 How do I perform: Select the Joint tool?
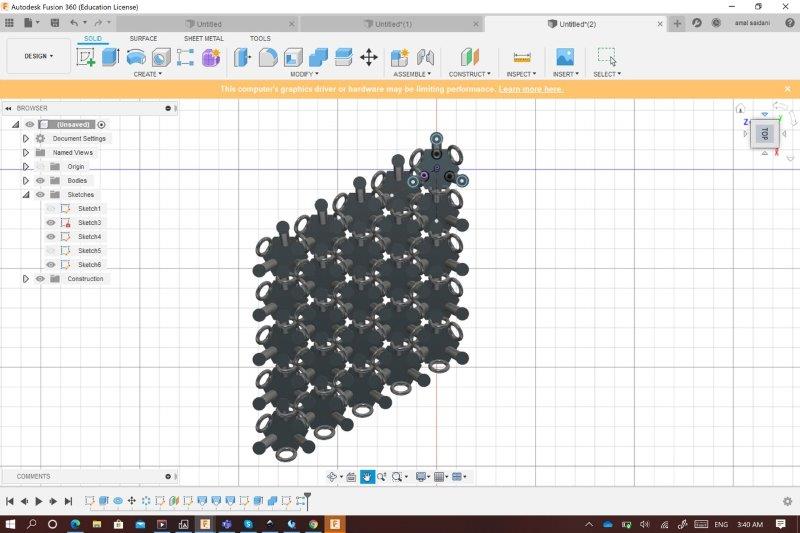tap(425, 57)
